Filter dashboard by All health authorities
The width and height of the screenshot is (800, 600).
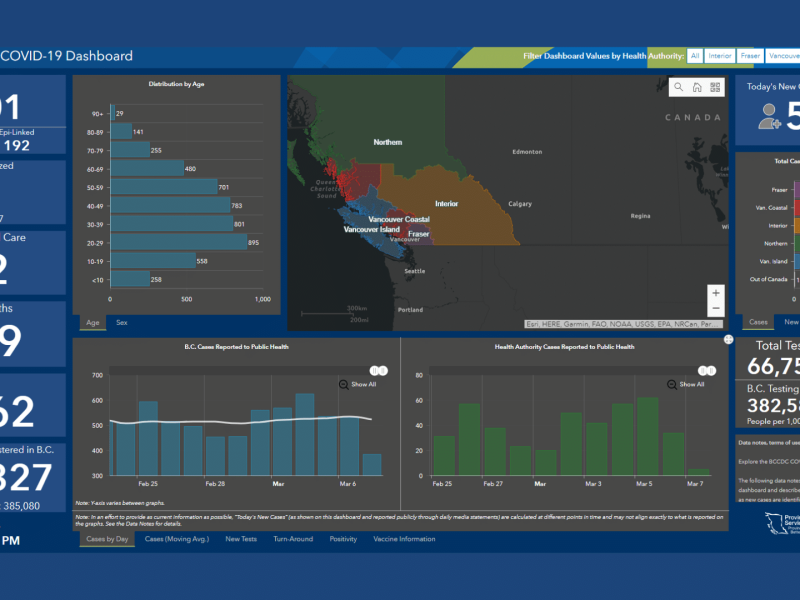click(x=695, y=56)
